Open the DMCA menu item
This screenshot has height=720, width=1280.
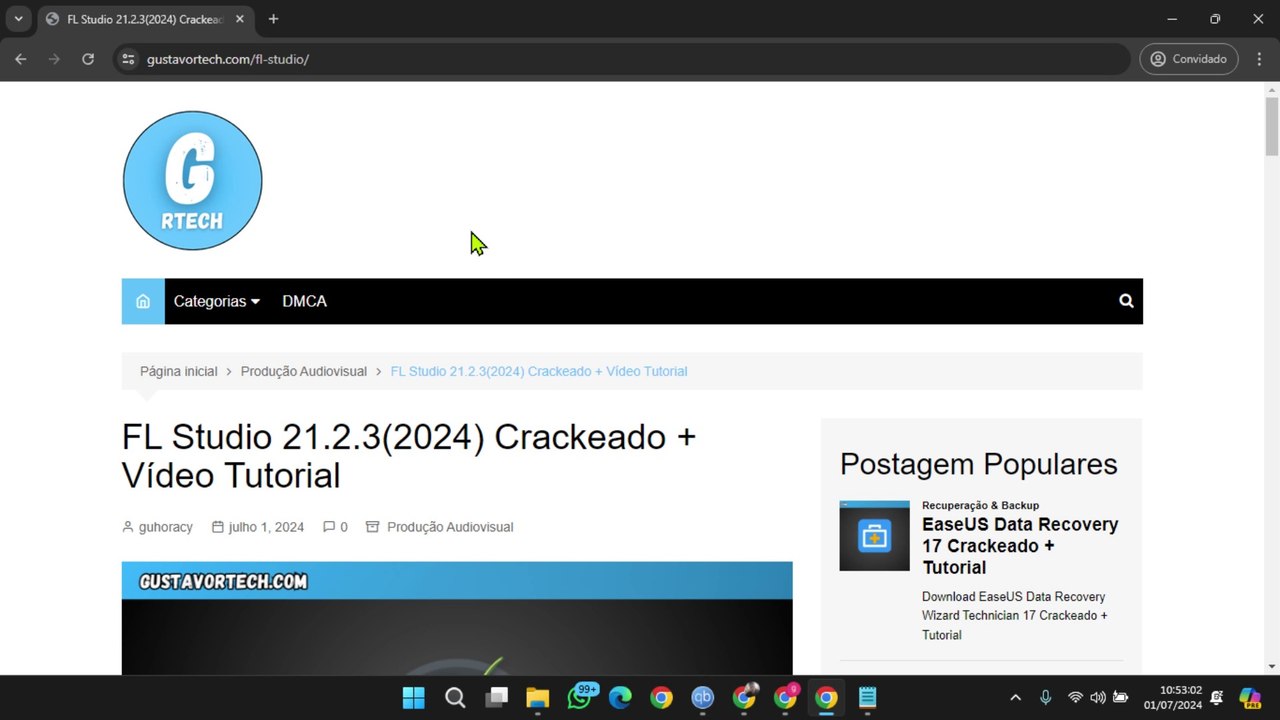[x=304, y=301]
